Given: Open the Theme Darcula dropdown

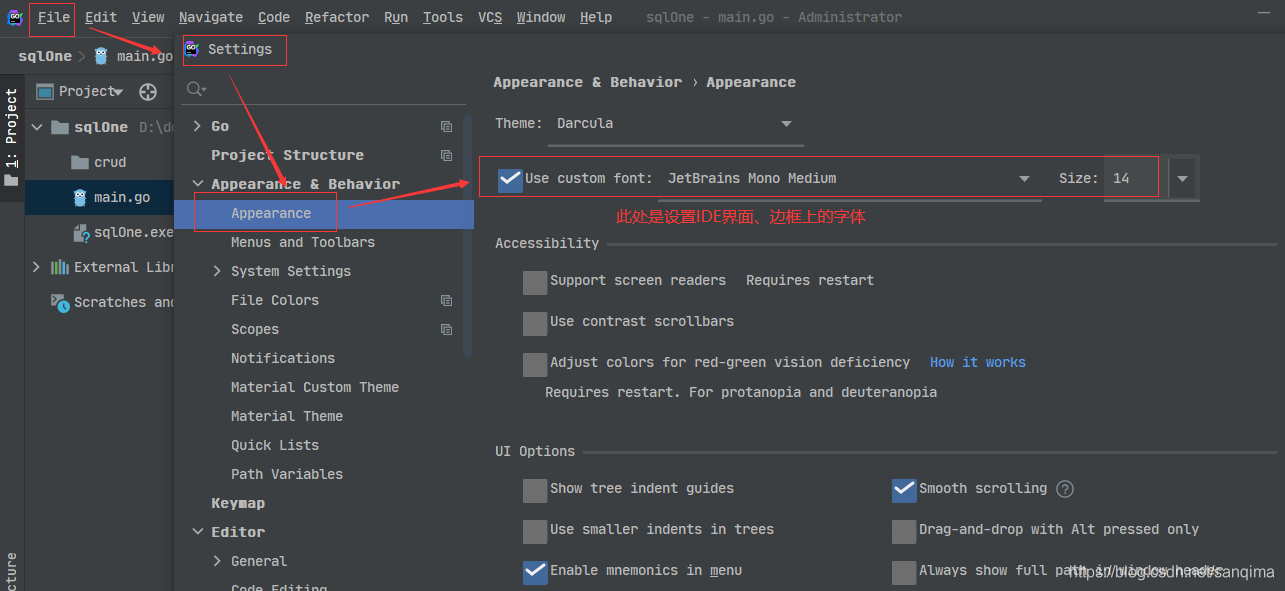Looking at the screenshot, I should pos(675,124).
